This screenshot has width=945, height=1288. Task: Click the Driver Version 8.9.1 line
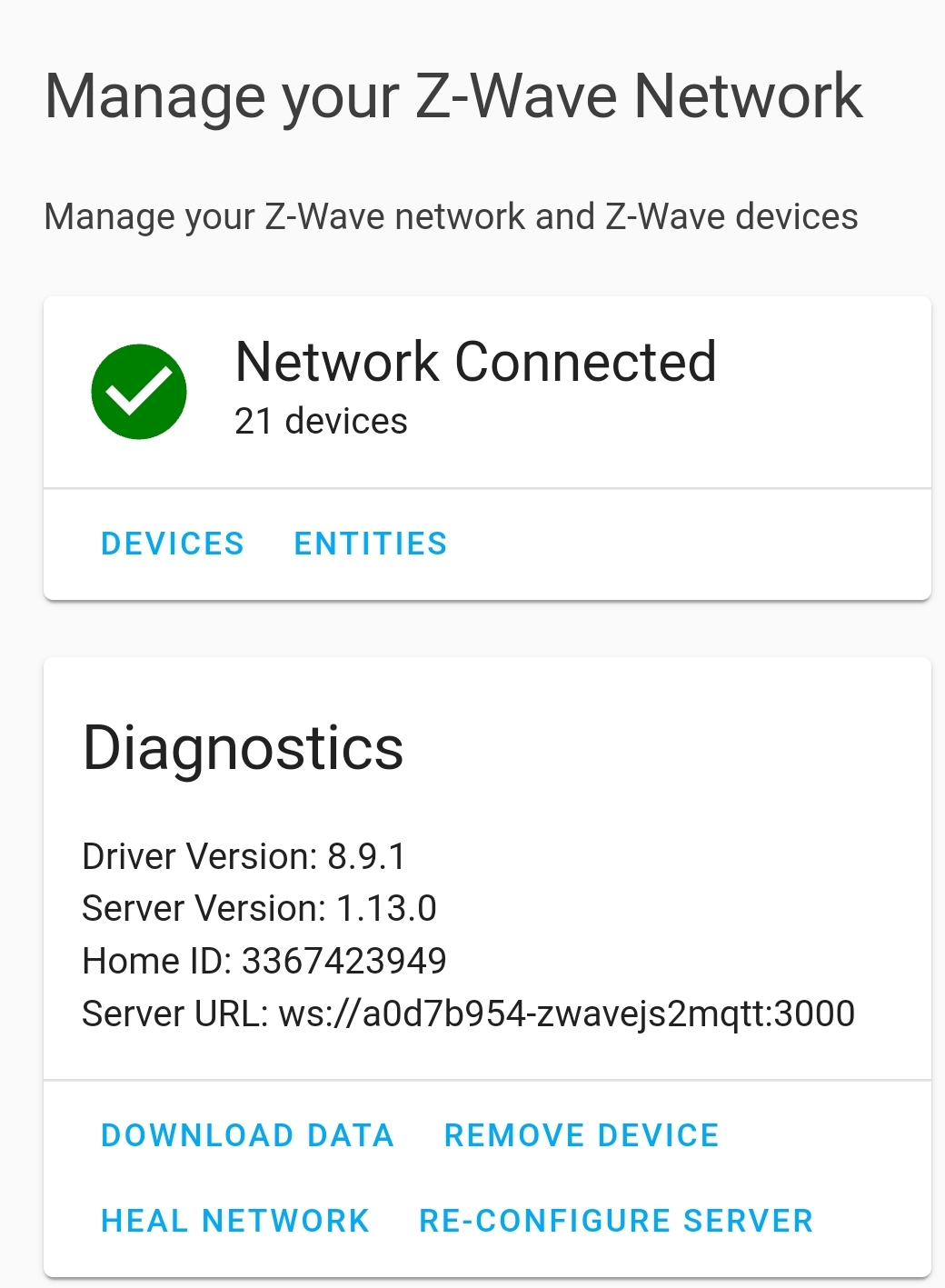tap(245, 855)
